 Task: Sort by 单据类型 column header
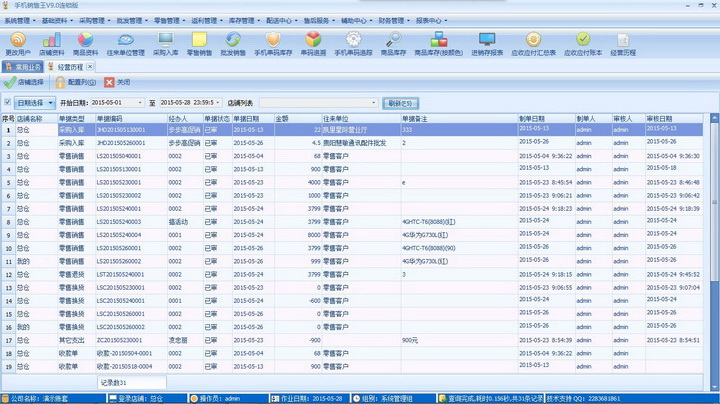[x=76, y=118]
